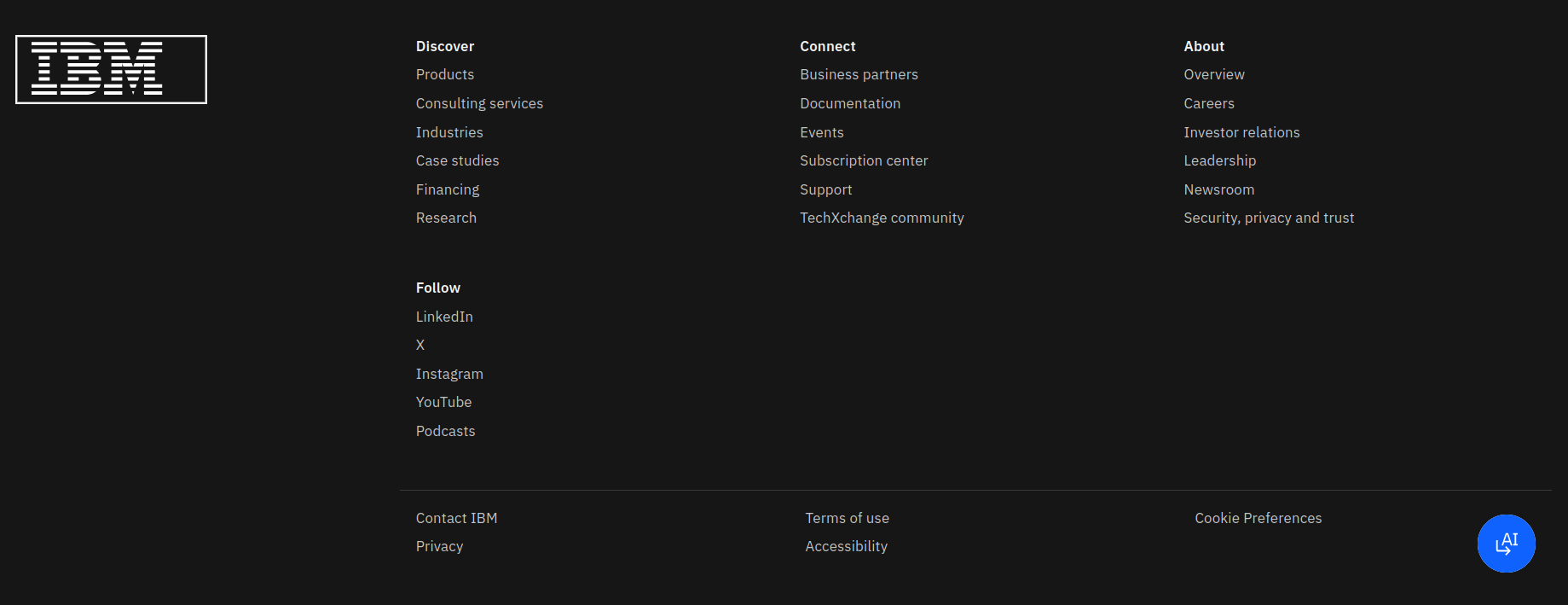Open the Case studies link
The width and height of the screenshot is (1568, 605).
click(x=457, y=160)
